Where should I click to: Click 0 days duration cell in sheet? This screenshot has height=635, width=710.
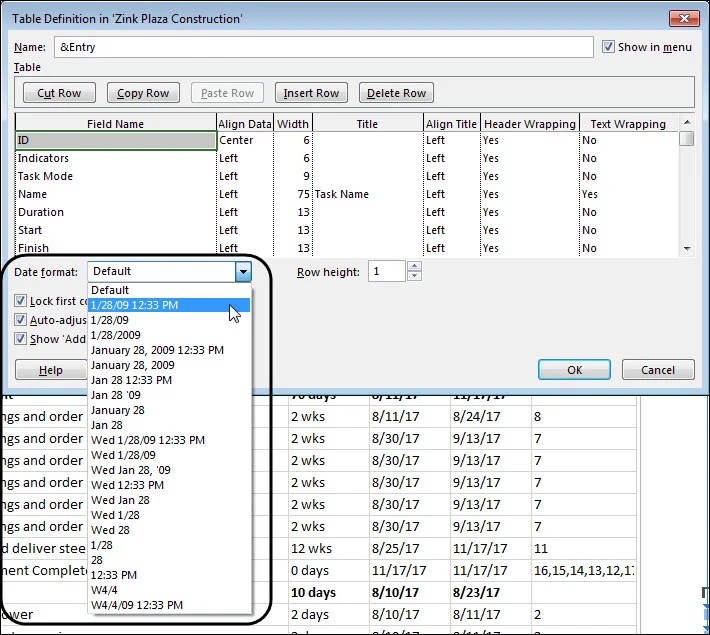point(329,571)
